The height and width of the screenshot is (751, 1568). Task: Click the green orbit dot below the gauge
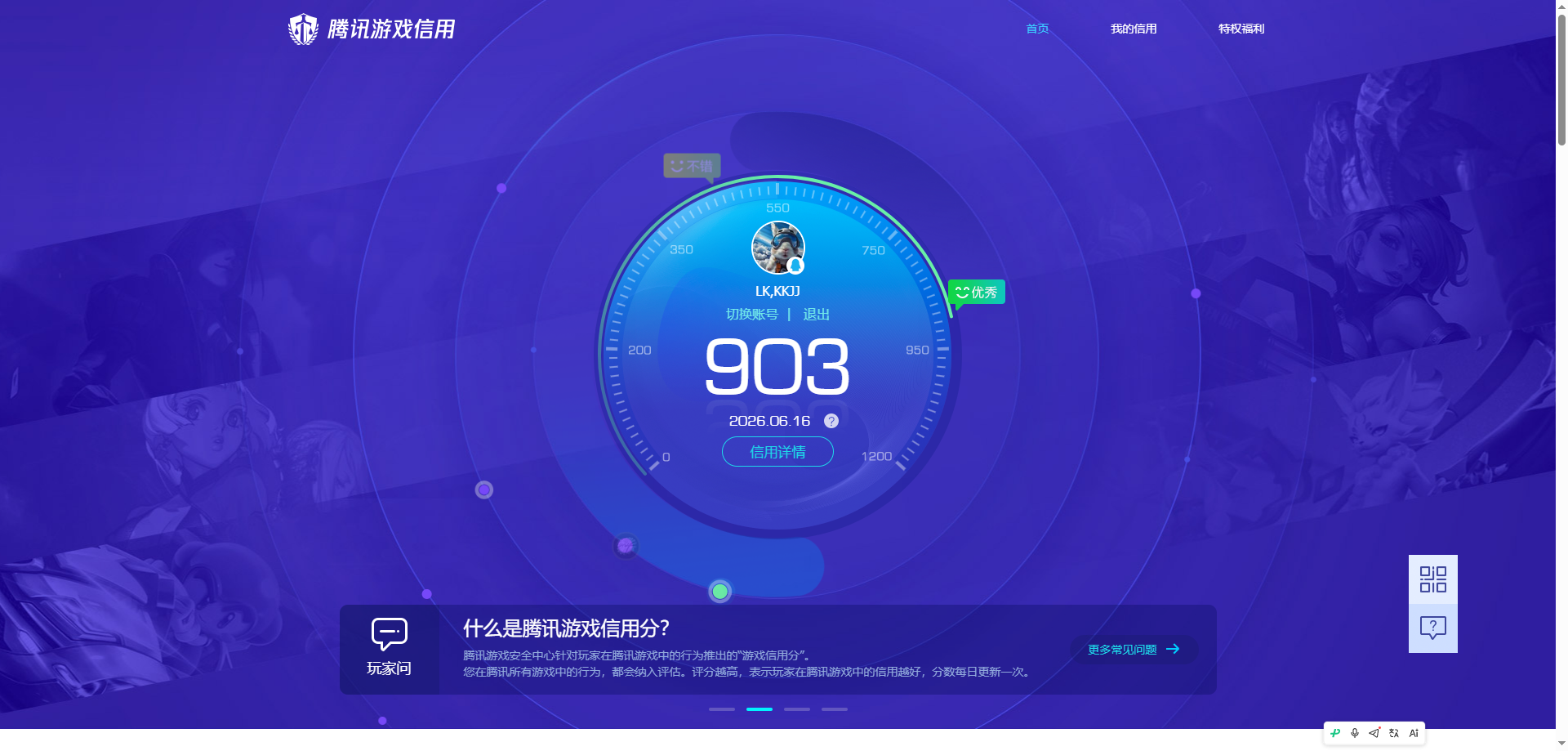pos(719,591)
